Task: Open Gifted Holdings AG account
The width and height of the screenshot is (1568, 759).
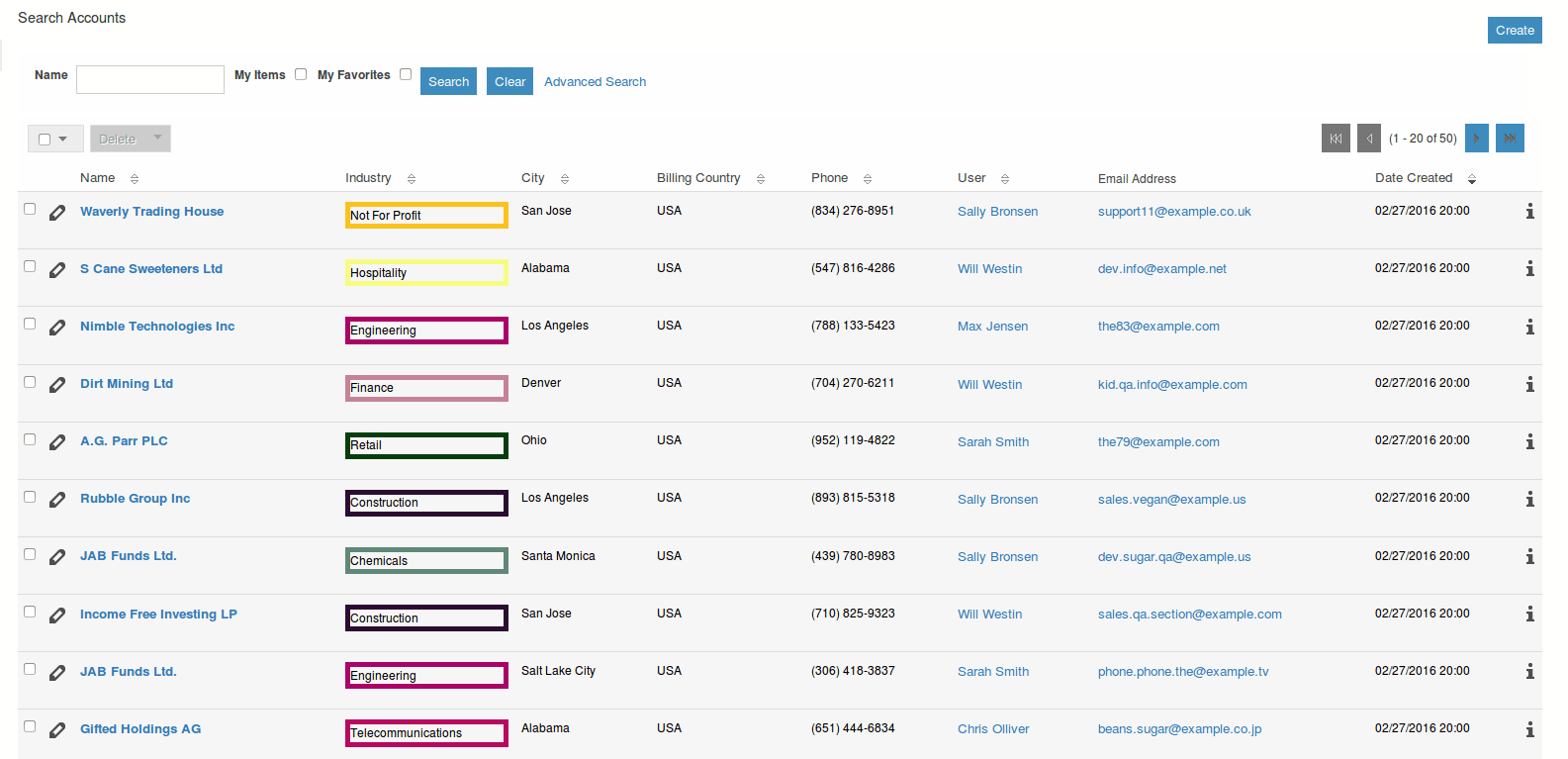Action: pyautogui.click(x=140, y=728)
